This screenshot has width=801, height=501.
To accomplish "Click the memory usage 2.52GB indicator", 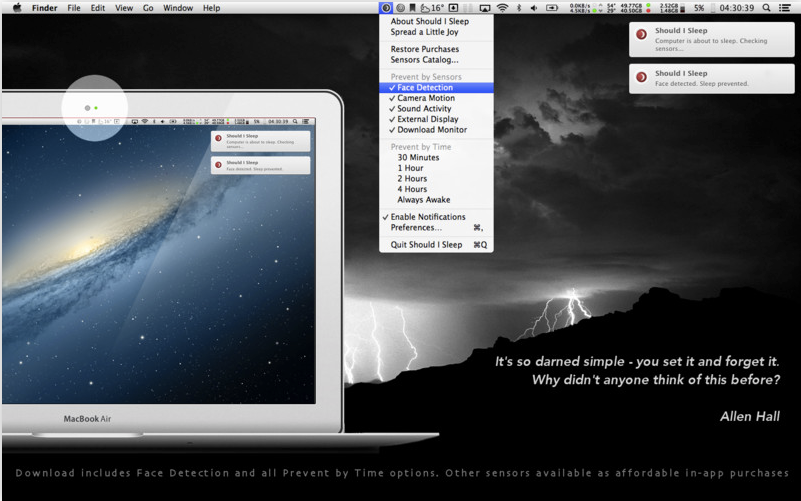I will tap(672, 8).
